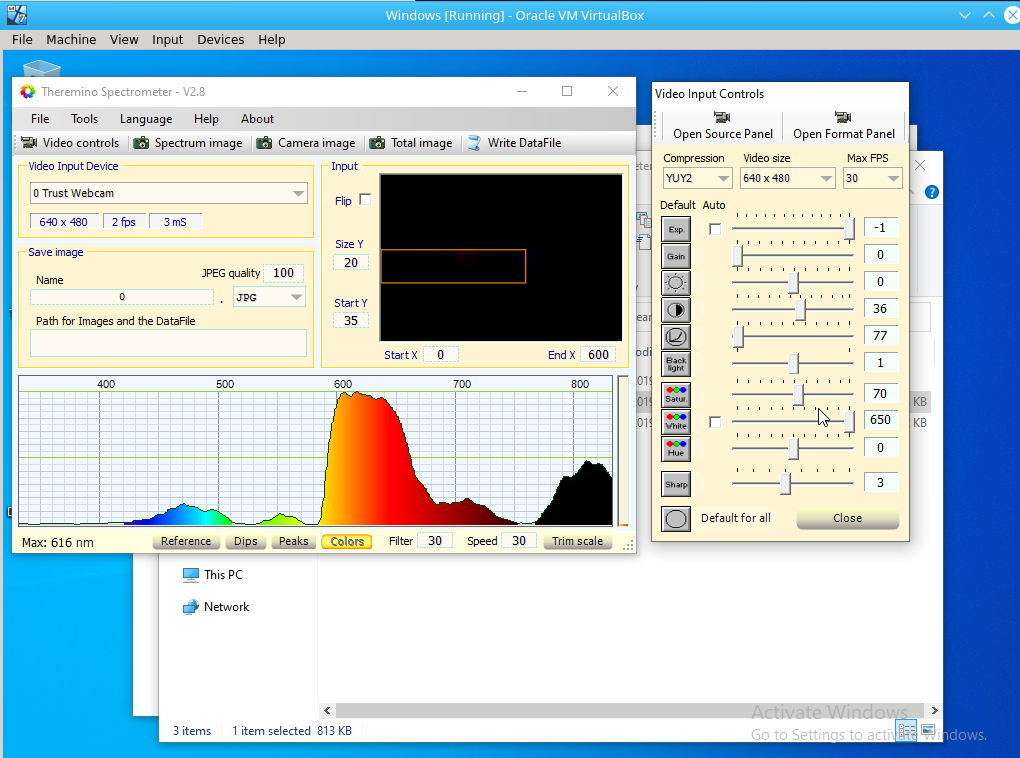1020x758 pixels.
Task: Click the End X value field
Action: point(598,355)
